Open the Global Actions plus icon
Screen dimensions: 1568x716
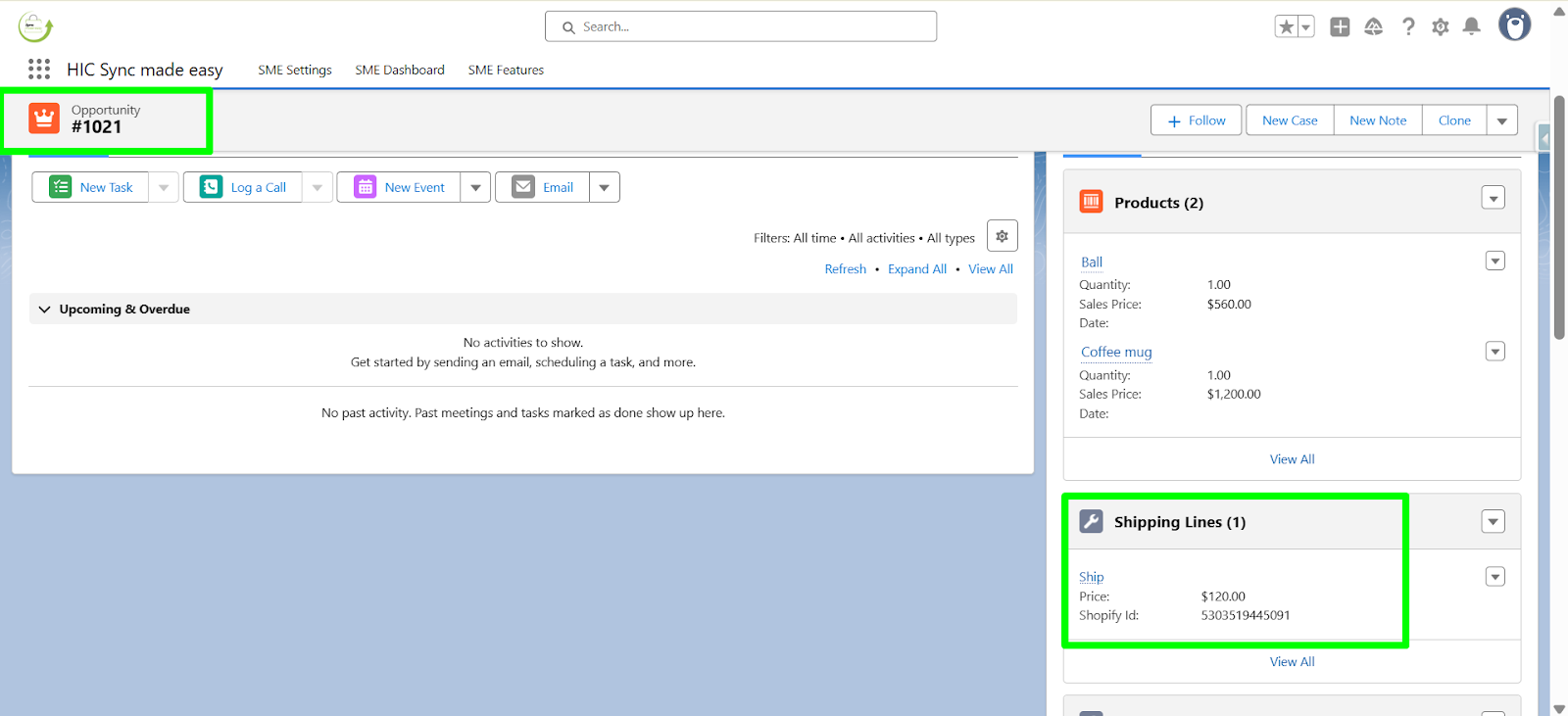[1340, 26]
